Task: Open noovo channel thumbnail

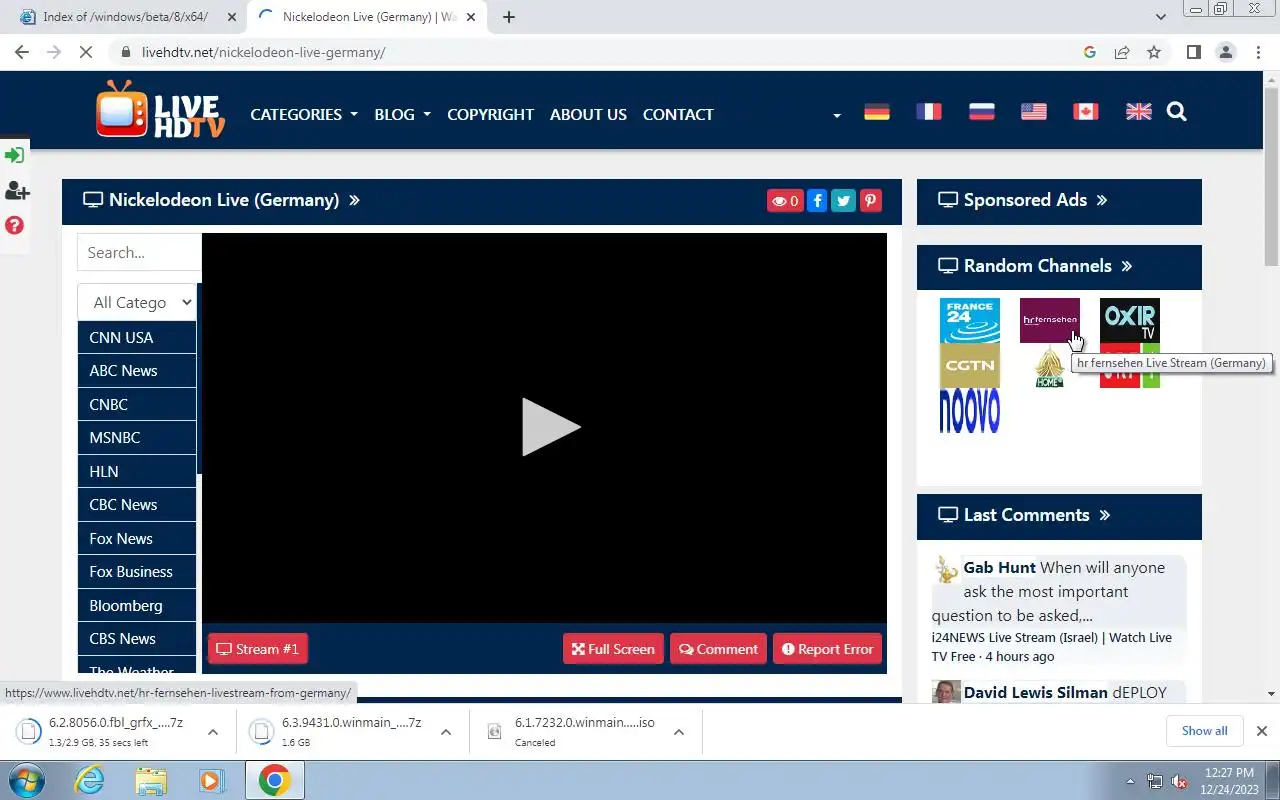Action: [970, 410]
